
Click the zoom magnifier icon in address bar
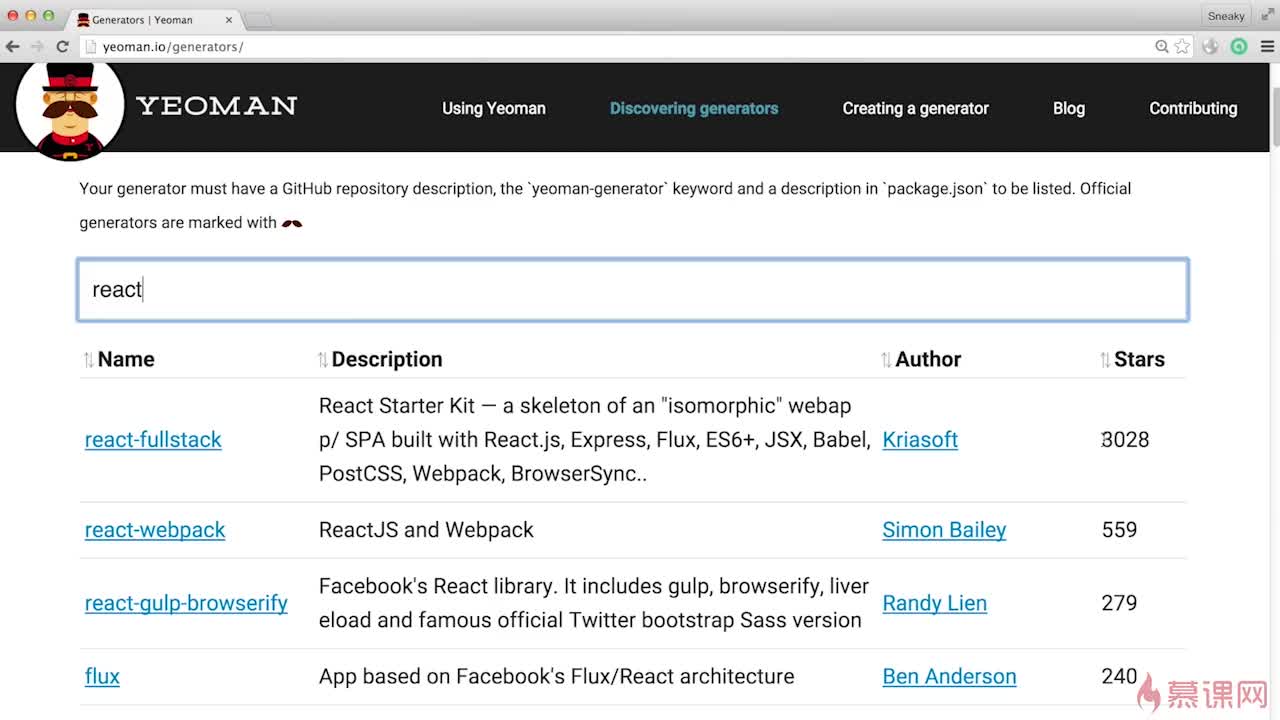tap(1162, 47)
